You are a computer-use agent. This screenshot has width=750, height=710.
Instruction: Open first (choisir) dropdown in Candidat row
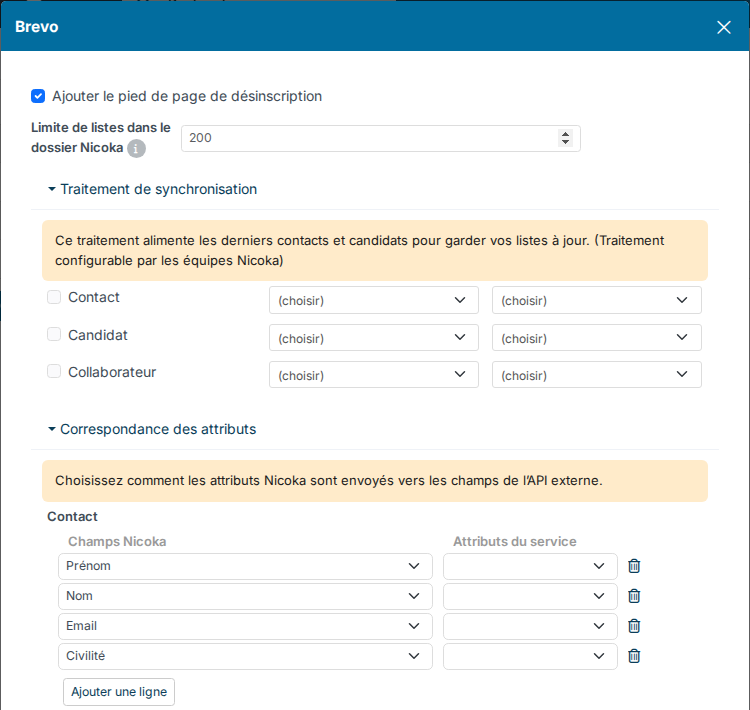click(x=374, y=338)
